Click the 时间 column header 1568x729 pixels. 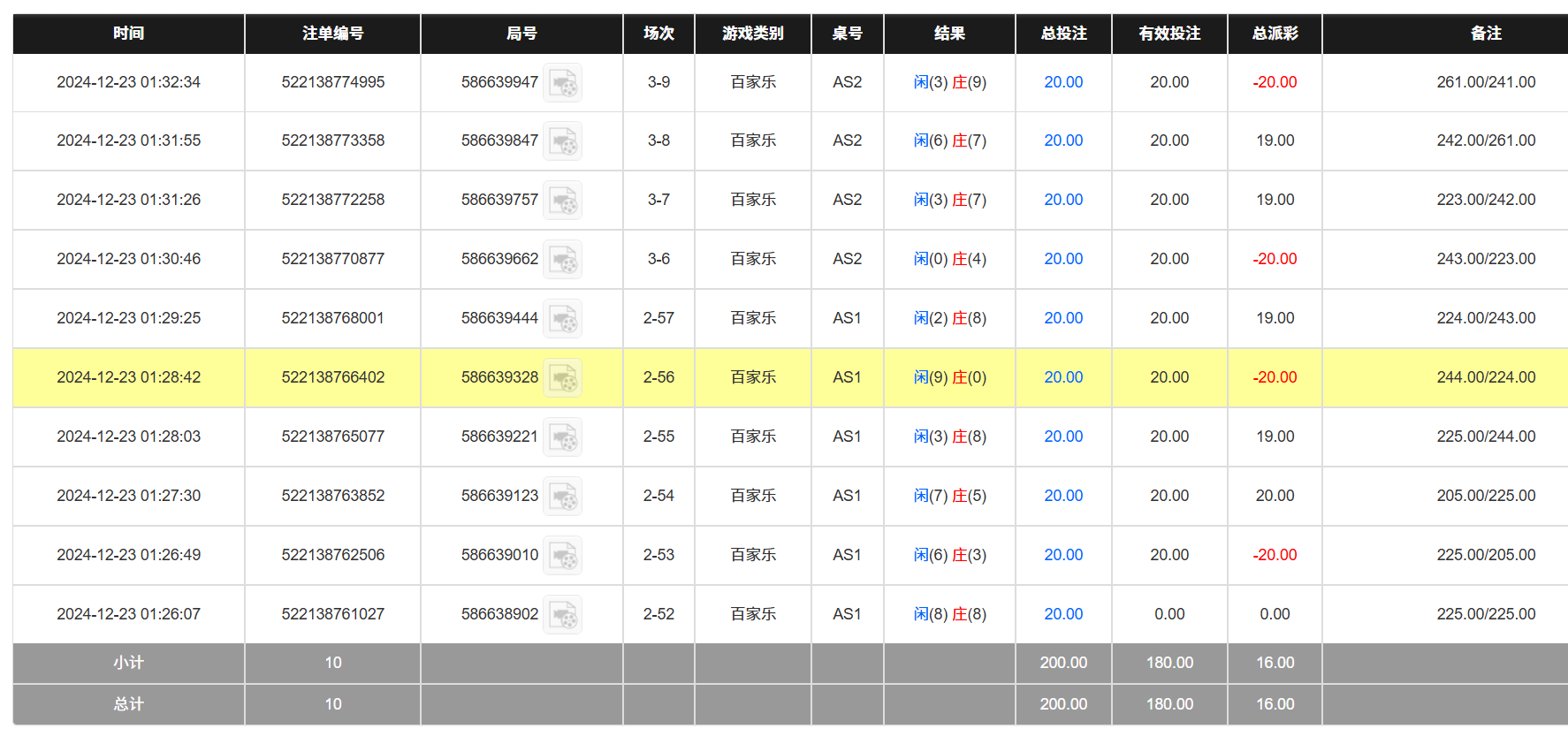[x=128, y=34]
